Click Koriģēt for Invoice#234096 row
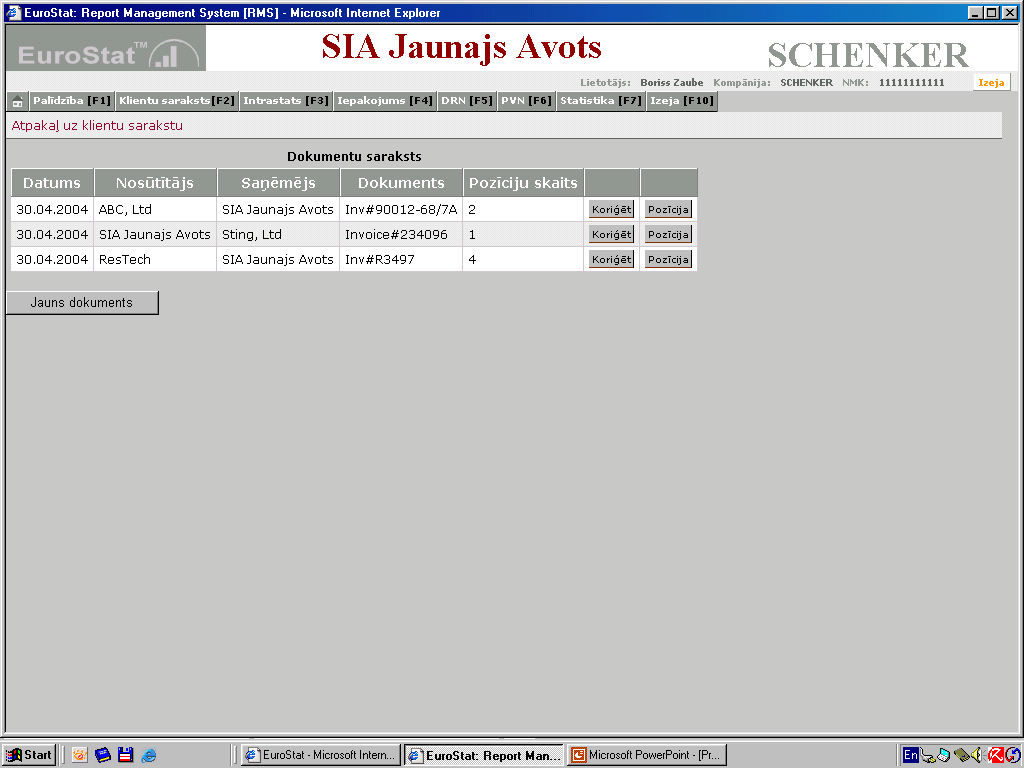The width and height of the screenshot is (1024, 768). pos(611,234)
